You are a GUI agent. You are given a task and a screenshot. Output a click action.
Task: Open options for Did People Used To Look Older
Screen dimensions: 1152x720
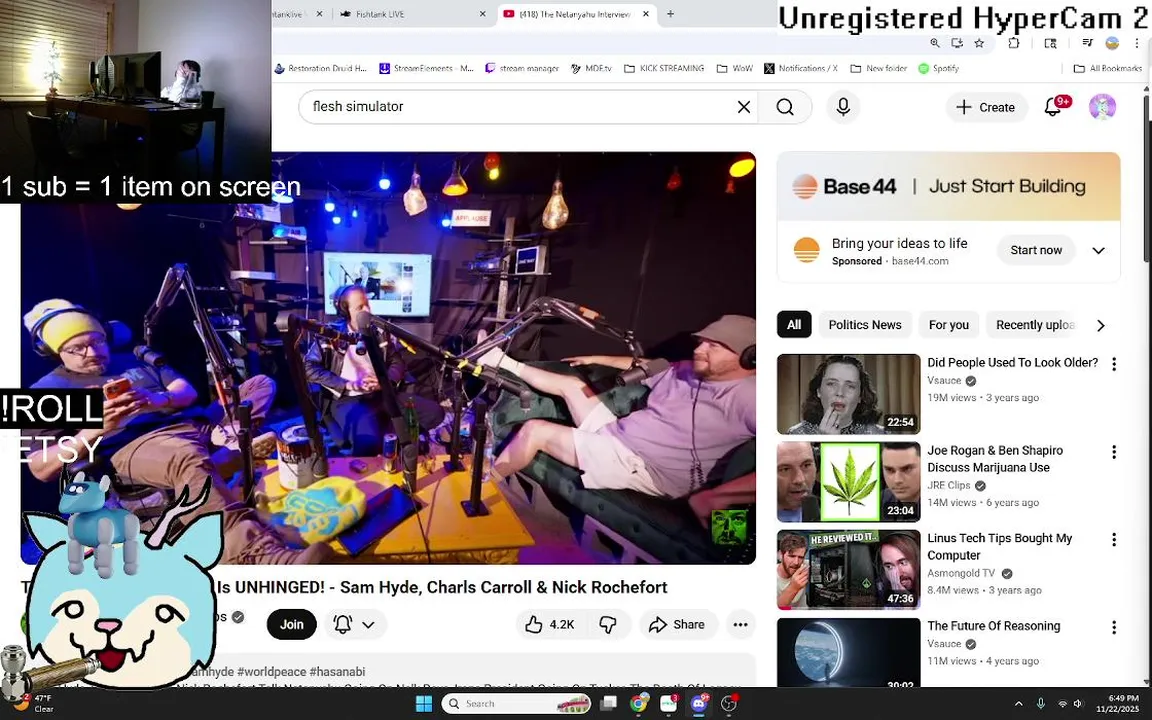(x=1114, y=364)
